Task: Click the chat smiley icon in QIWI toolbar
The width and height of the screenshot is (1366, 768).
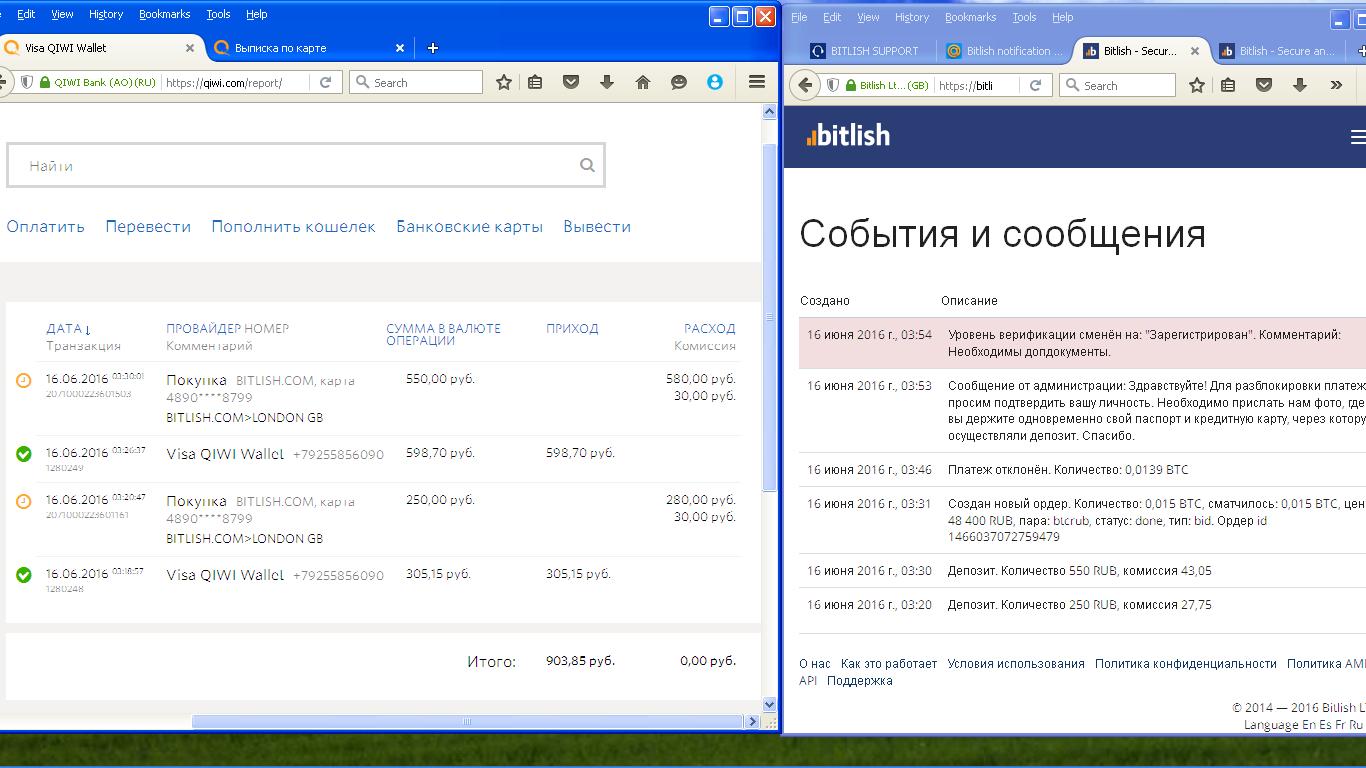Action: pyautogui.click(x=679, y=82)
